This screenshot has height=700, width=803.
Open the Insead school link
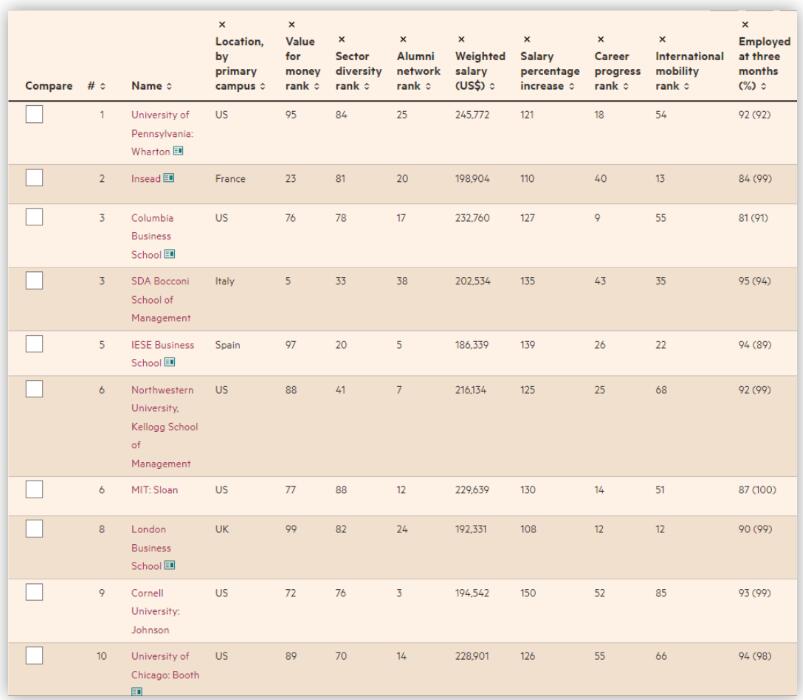click(146, 179)
